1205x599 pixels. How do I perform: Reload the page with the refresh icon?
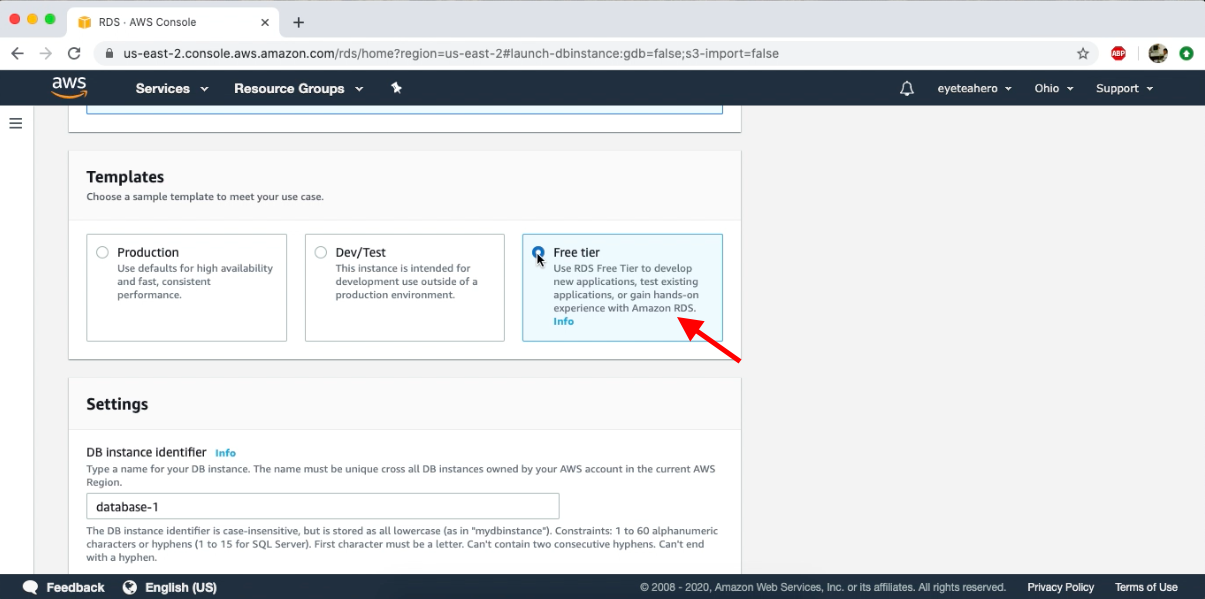tap(74, 53)
